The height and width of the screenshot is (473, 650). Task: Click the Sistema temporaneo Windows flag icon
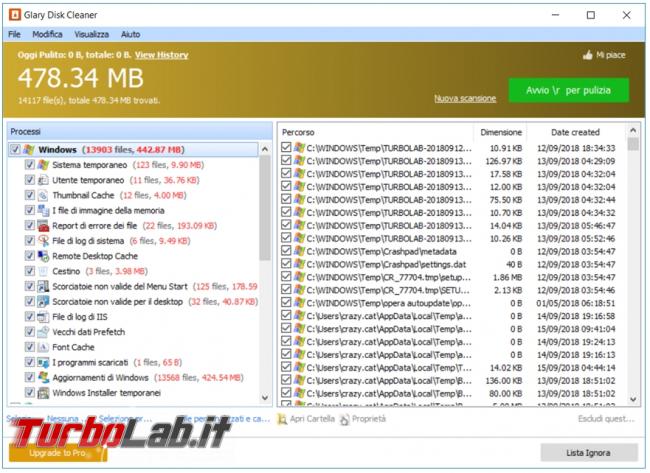(x=43, y=165)
